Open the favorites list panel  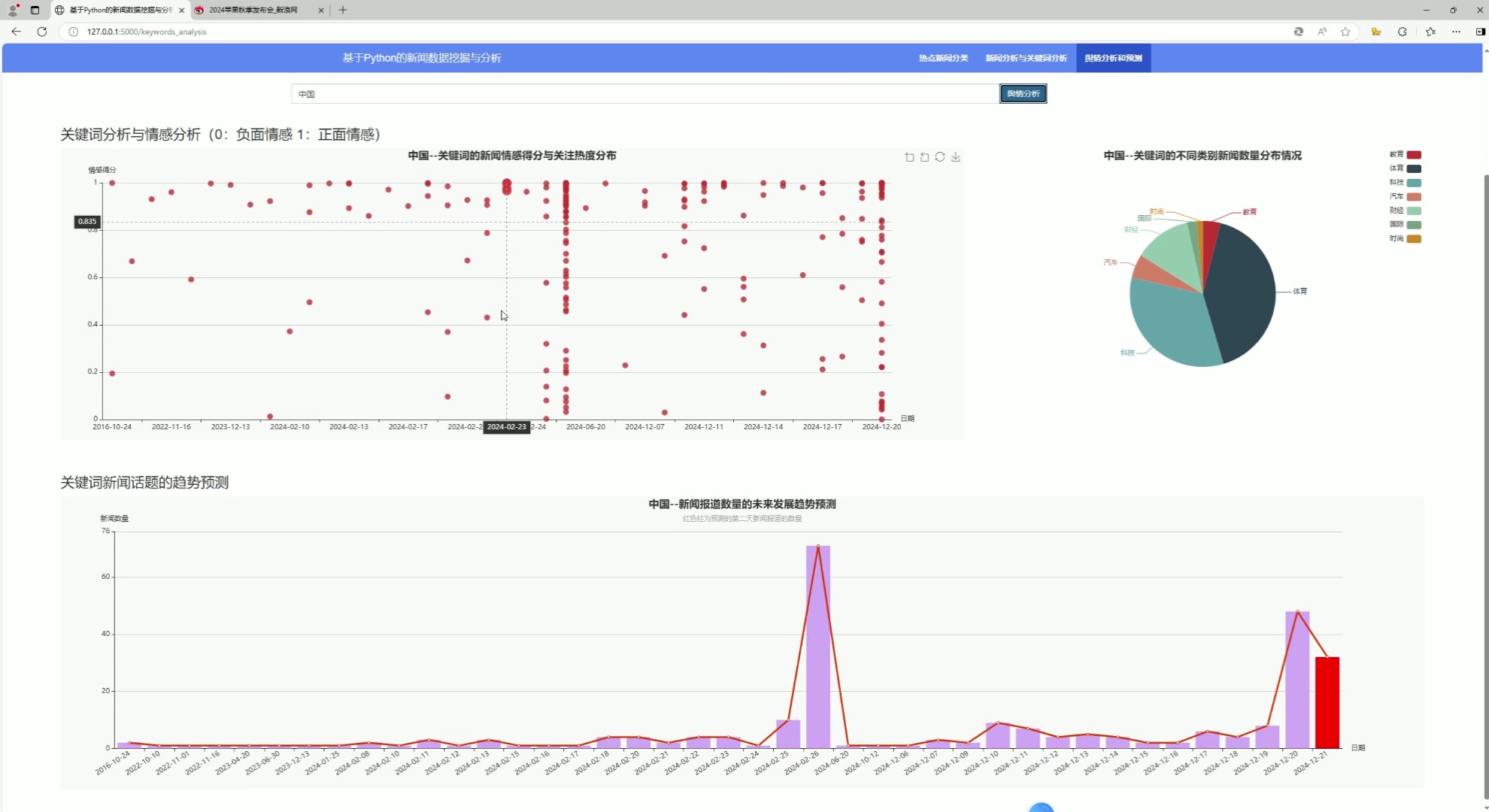(1430, 32)
